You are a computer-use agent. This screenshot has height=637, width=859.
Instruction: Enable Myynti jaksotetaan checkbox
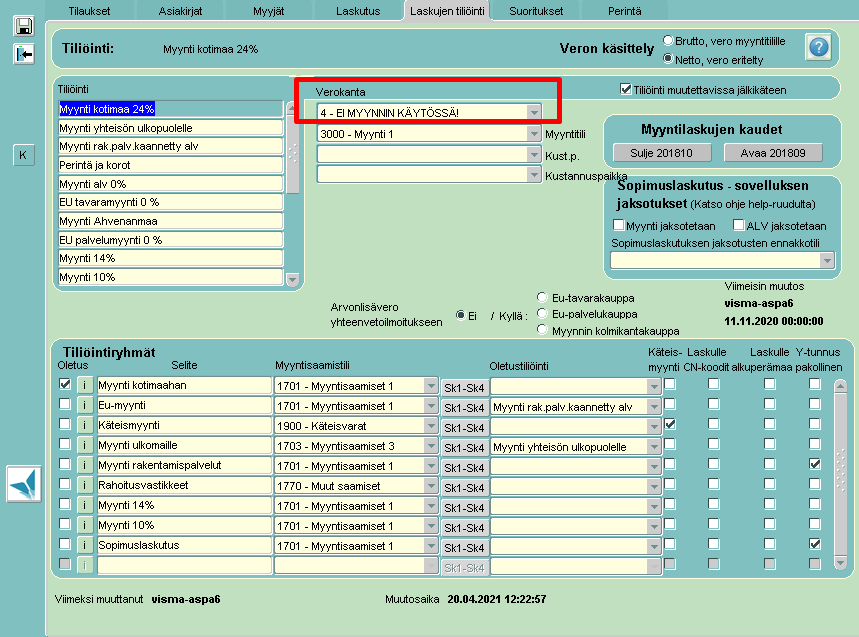[x=619, y=225]
